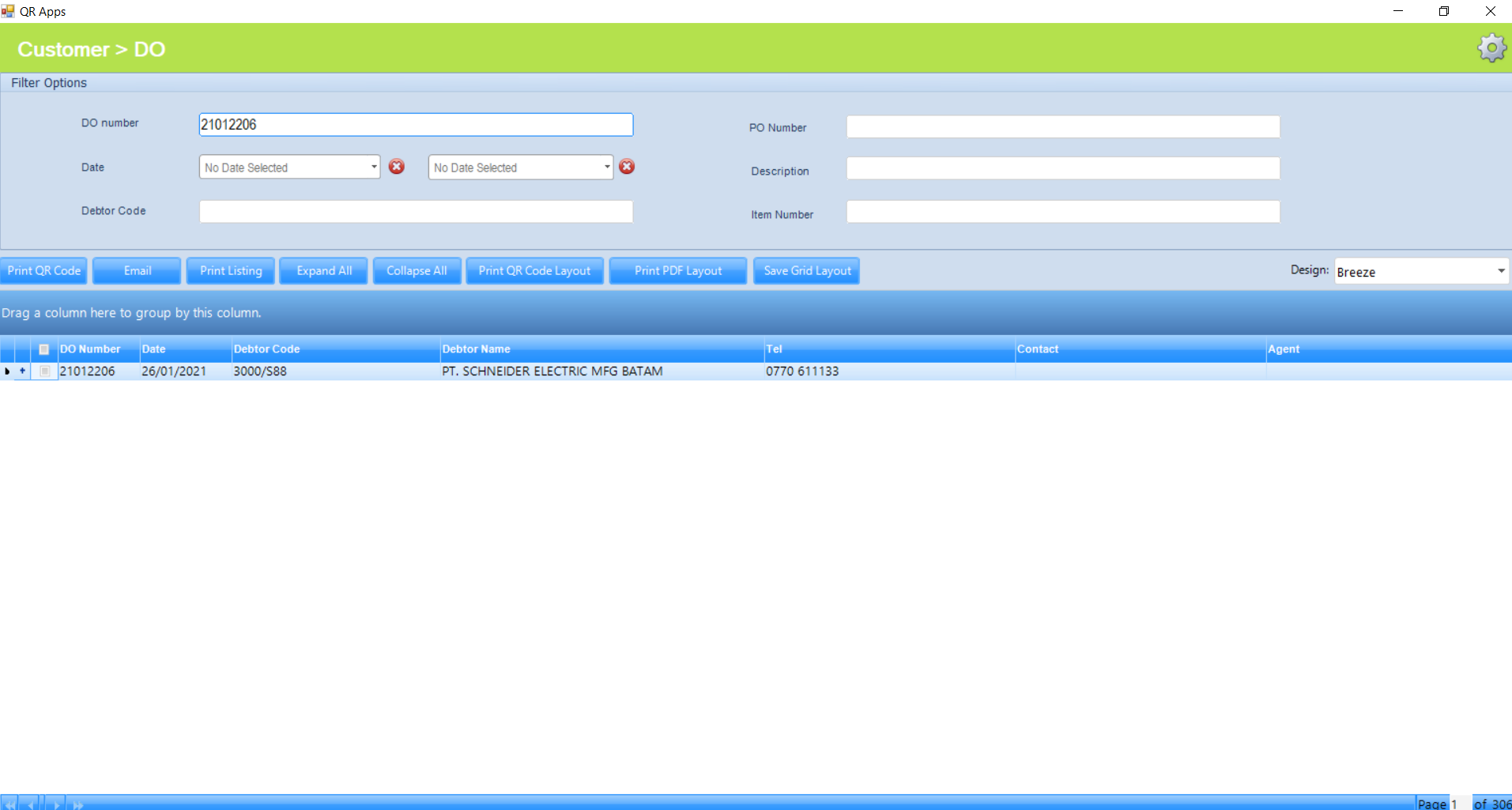The height and width of the screenshot is (810, 1512).
Task: Tick the select-all checkbox in grid header
Action: pyautogui.click(x=44, y=349)
